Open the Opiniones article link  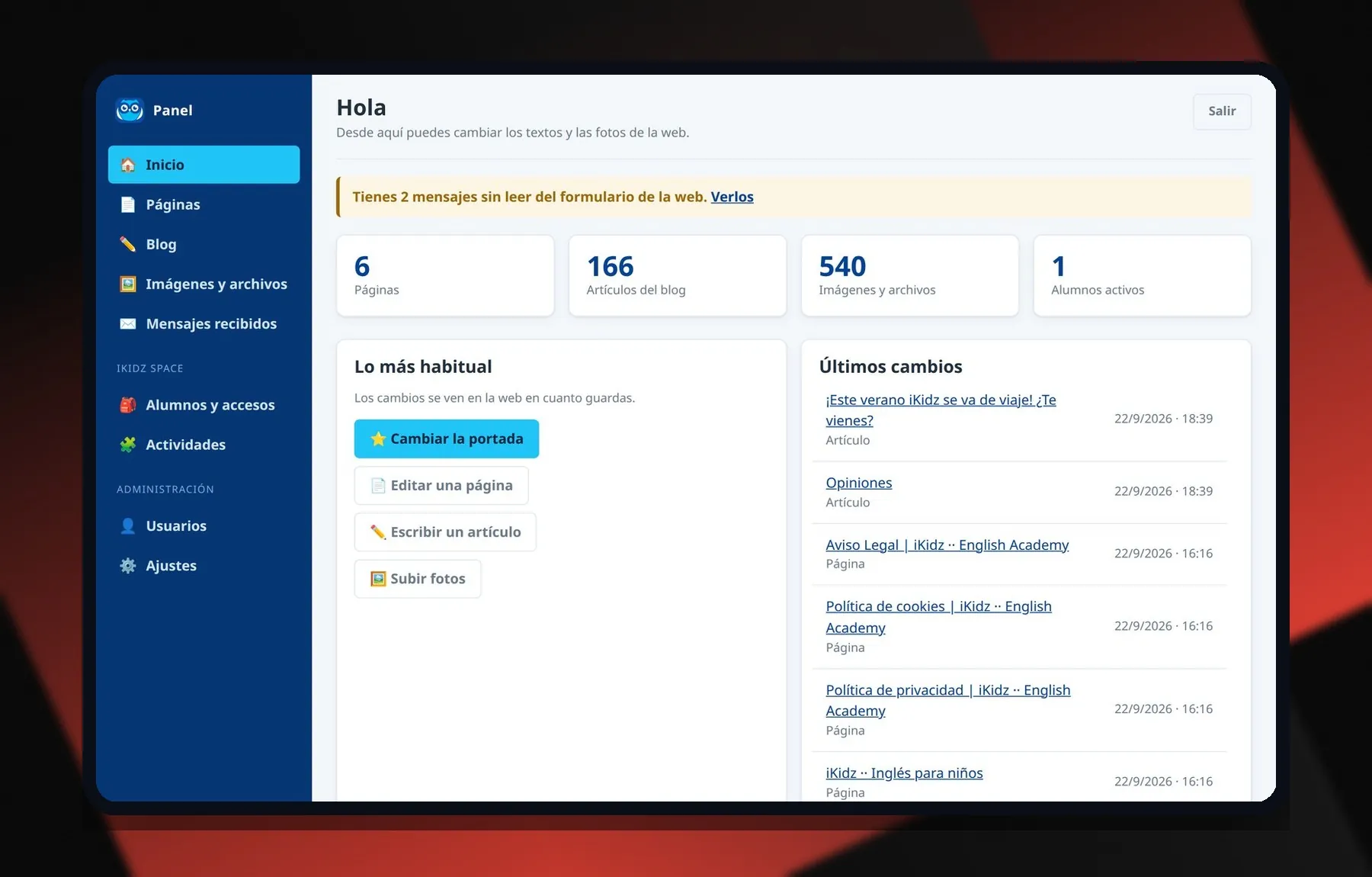859,483
